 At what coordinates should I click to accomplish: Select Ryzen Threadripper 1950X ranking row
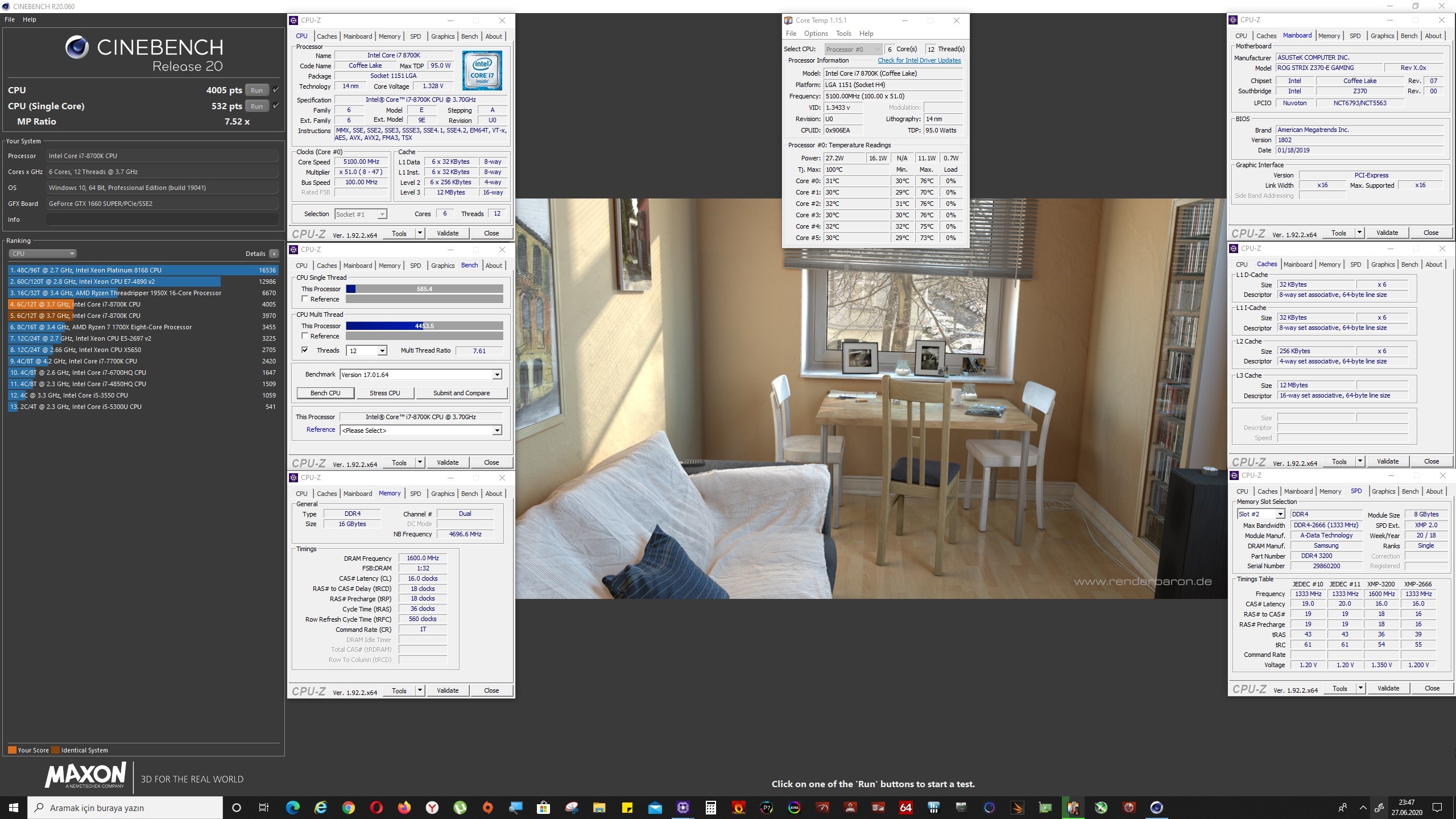click(x=143, y=293)
